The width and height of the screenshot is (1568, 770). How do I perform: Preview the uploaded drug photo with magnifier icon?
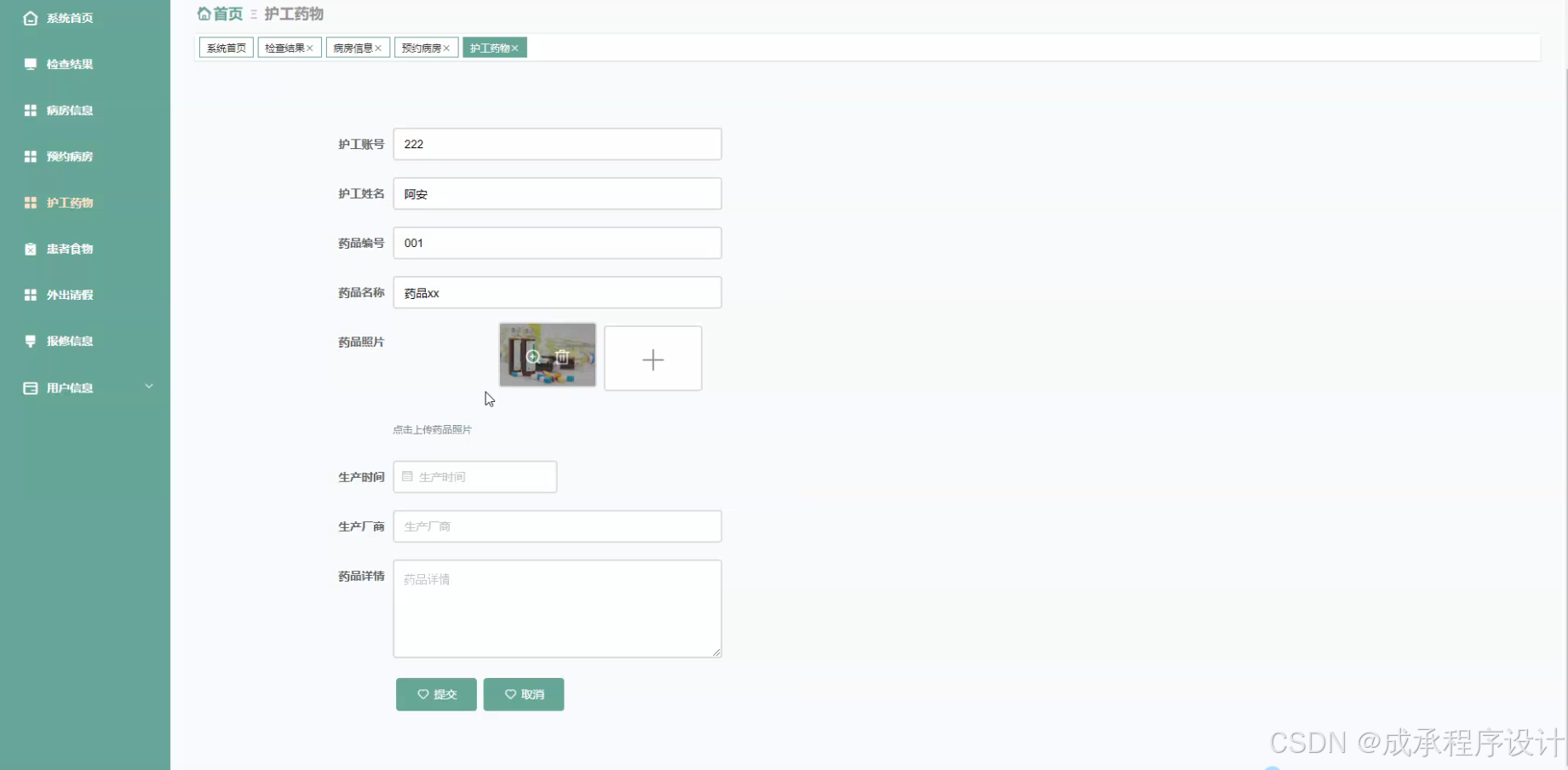[533, 357]
